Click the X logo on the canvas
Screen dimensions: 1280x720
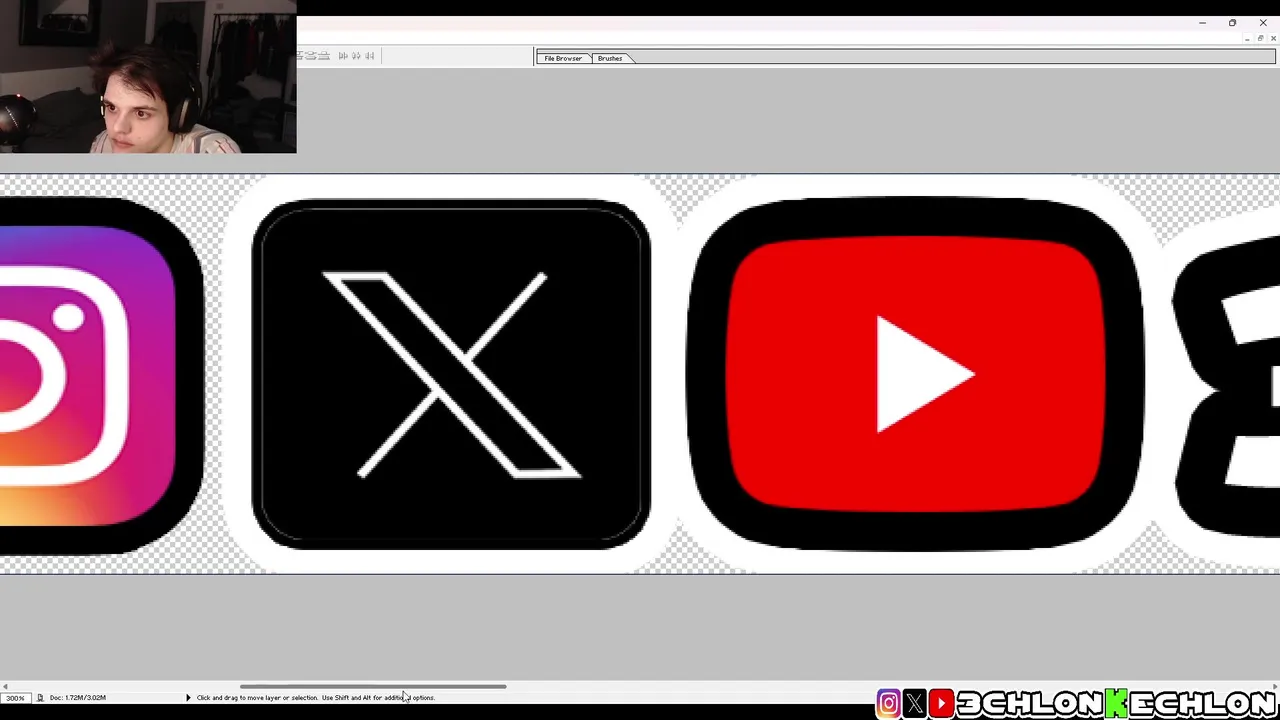point(451,374)
